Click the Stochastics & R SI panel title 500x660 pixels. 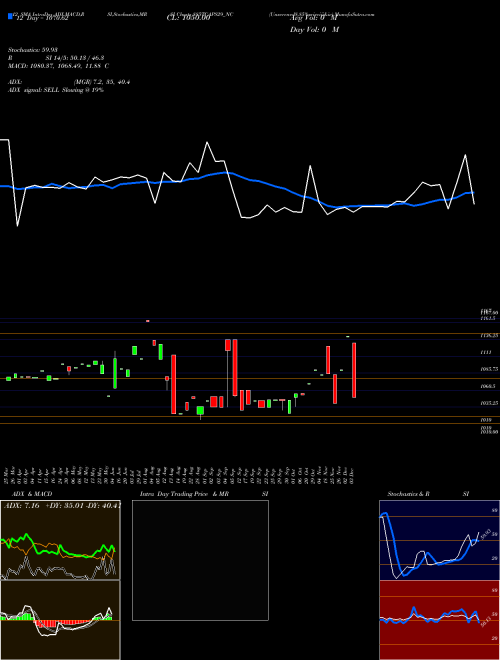pos(428,494)
